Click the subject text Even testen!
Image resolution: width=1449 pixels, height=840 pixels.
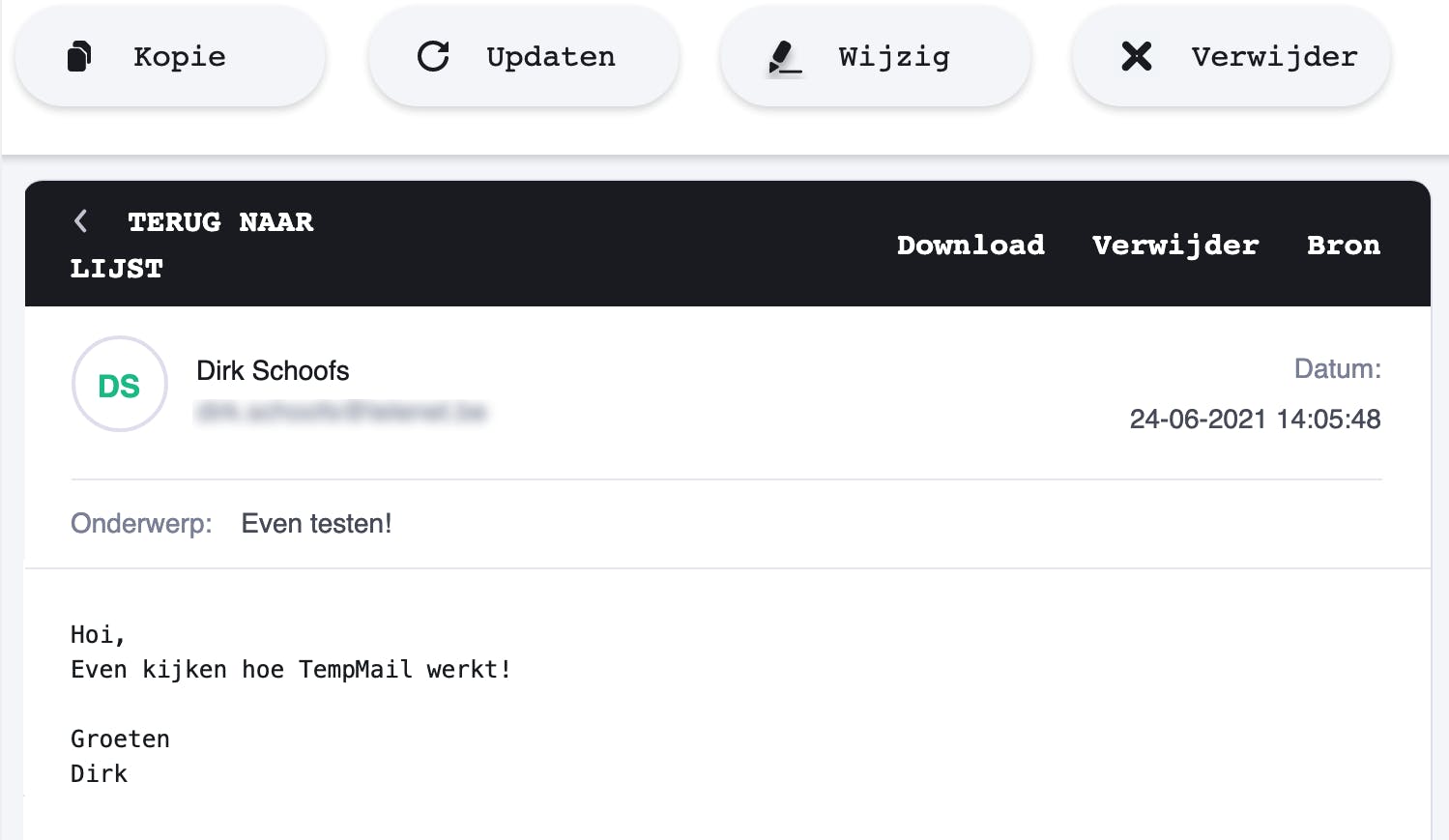[316, 524]
